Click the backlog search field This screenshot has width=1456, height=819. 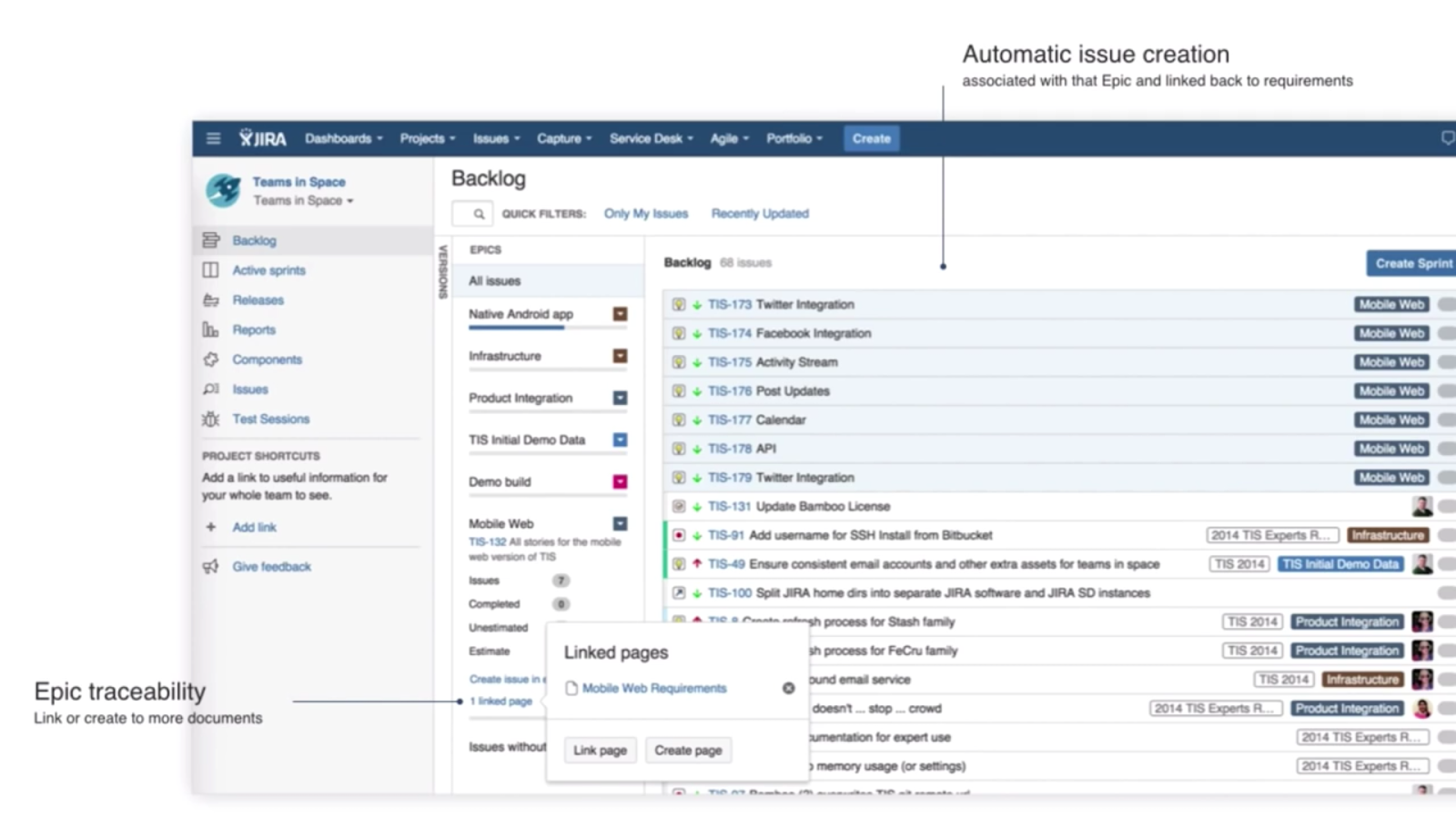(x=472, y=214)
